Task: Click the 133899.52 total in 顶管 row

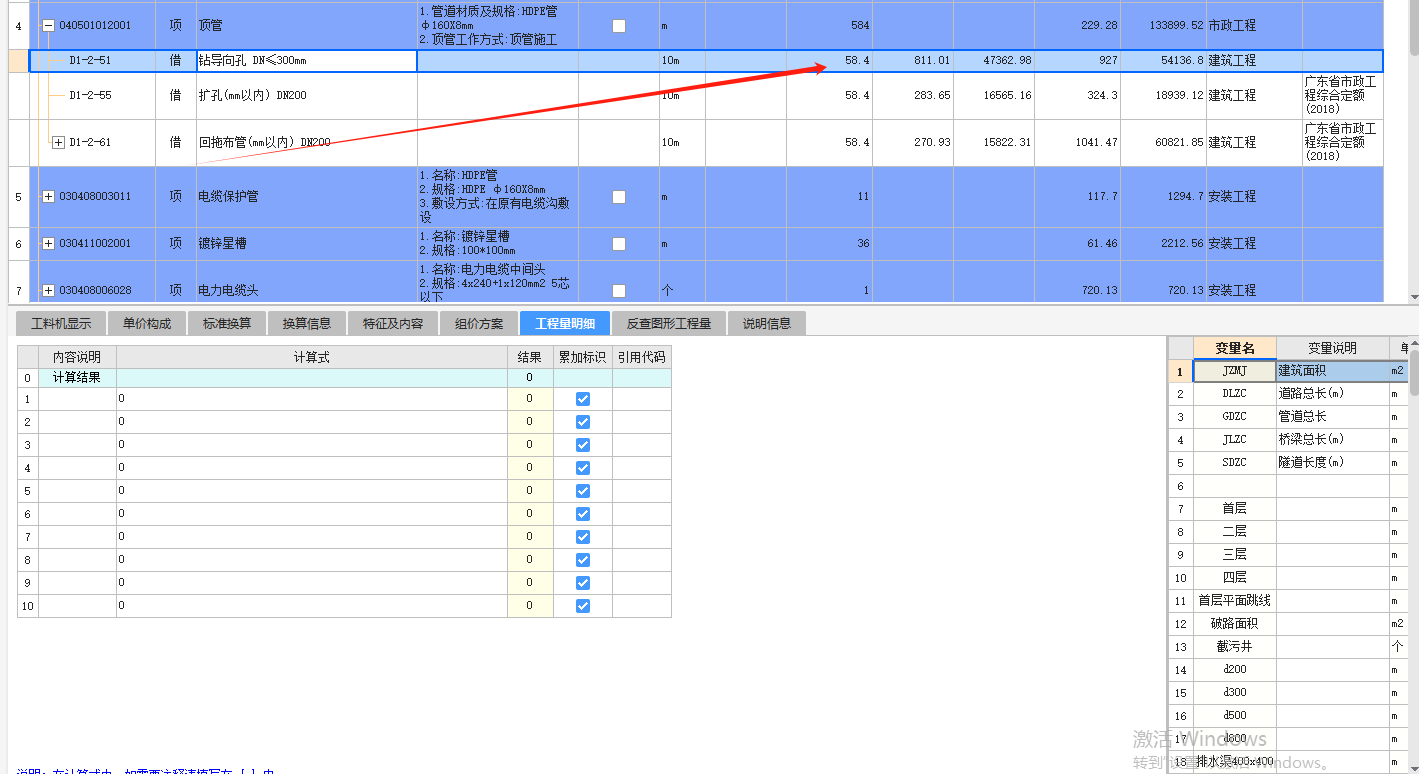Action: click(x=1163, y=26)
